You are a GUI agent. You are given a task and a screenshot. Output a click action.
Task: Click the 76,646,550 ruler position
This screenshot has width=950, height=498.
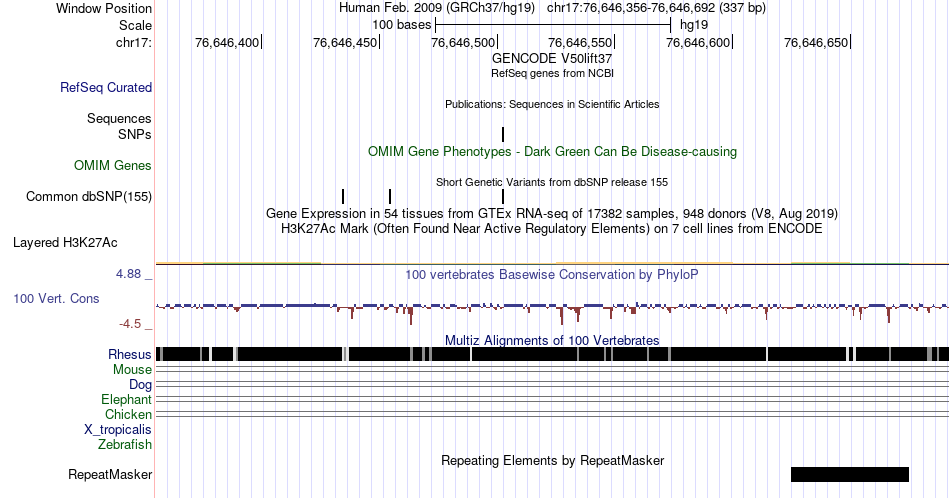tap(582, 42)
